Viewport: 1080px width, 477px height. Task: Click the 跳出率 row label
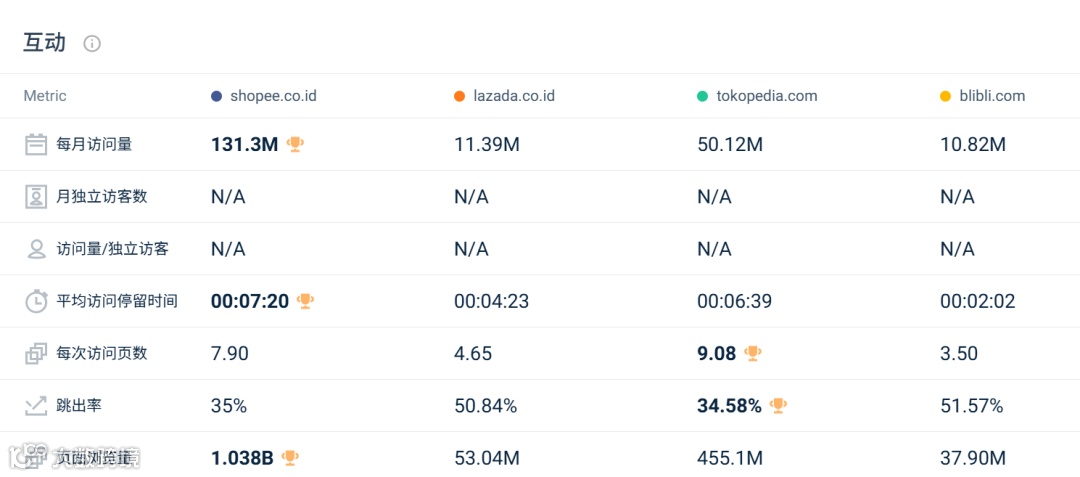79,405
